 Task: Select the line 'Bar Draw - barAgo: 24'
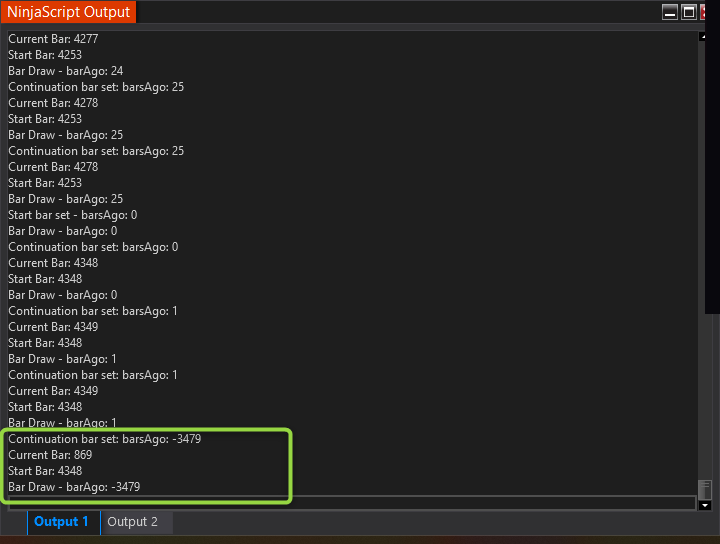tap(66, 71)
